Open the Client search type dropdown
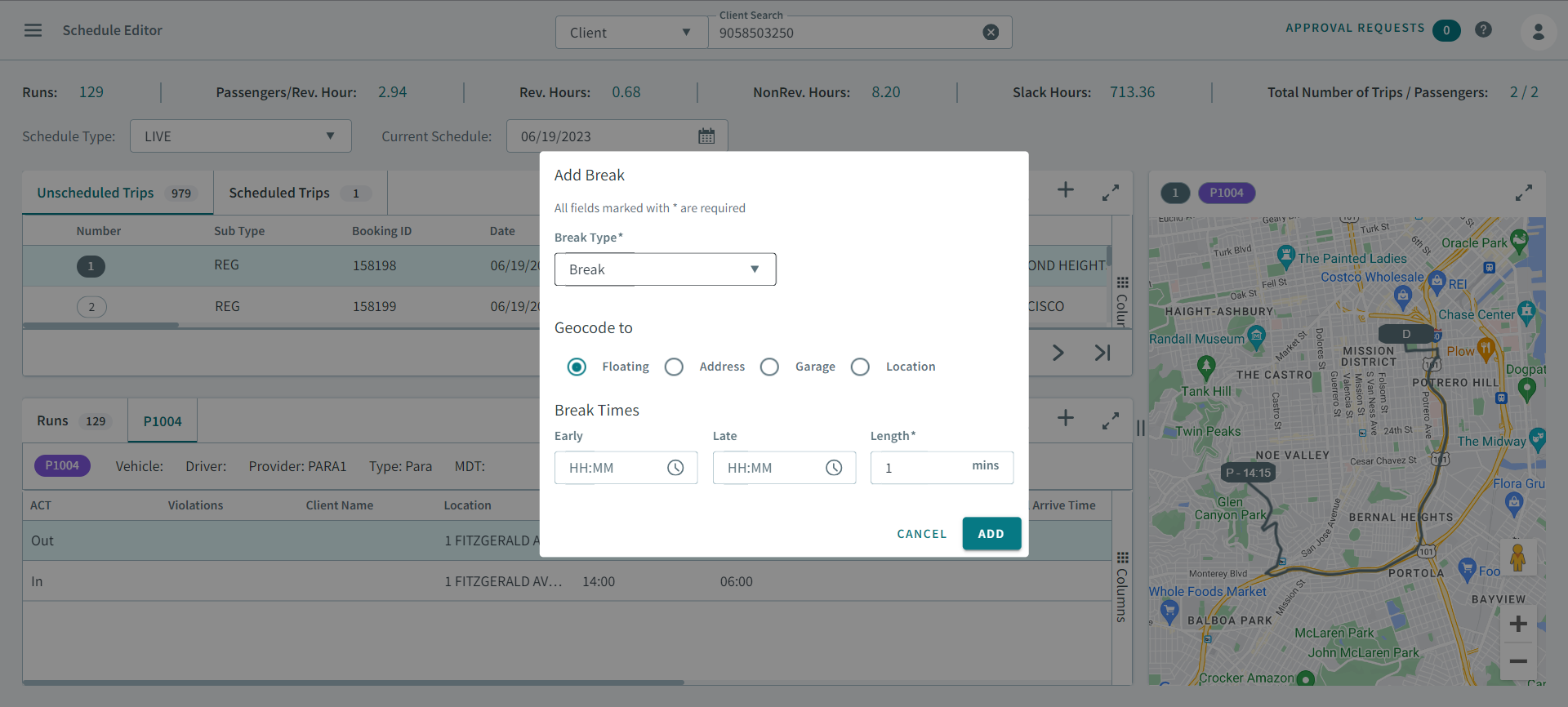 [631, 33]
